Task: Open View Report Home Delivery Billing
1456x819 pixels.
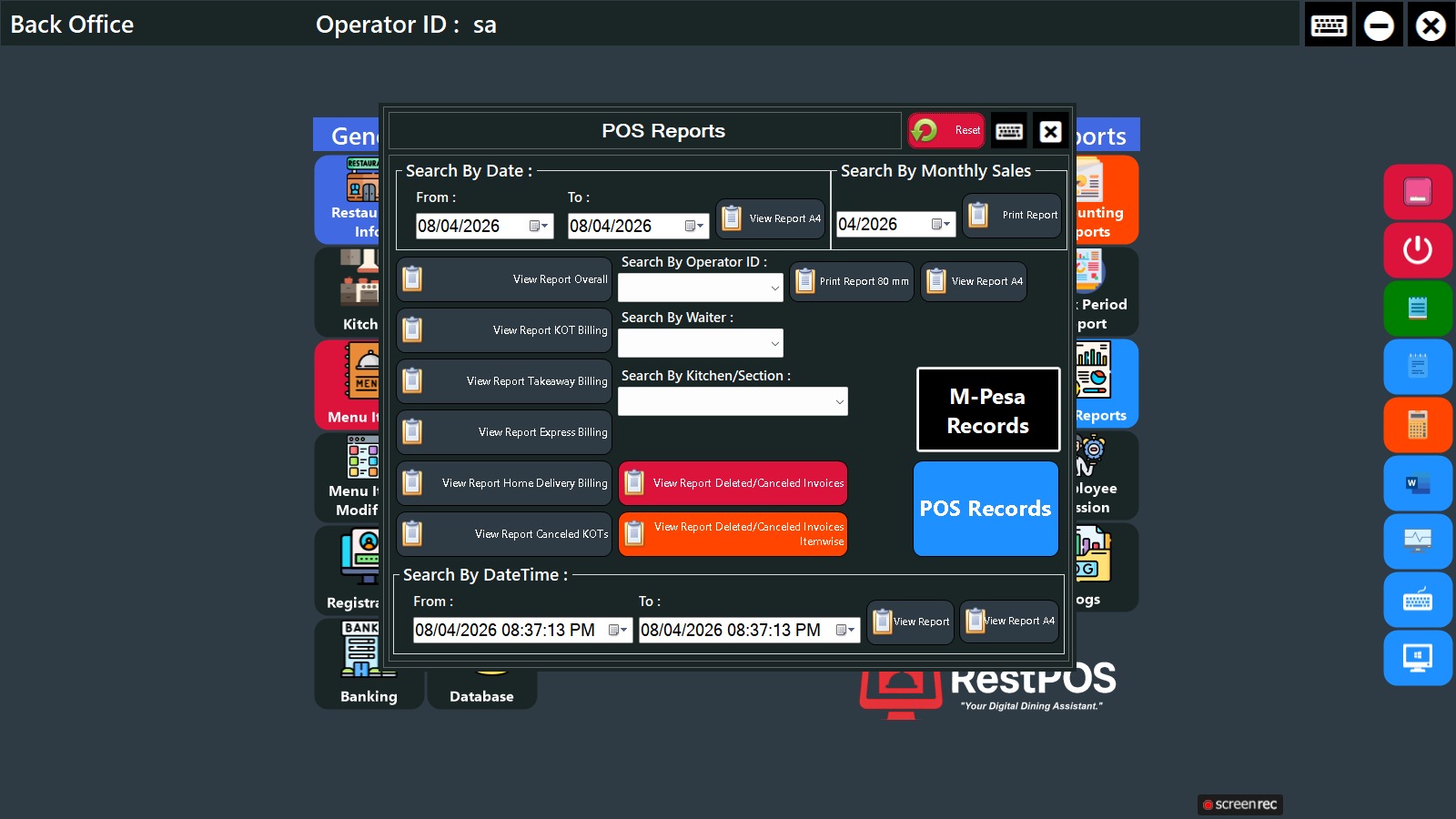Action: click(x=504, y=483)
